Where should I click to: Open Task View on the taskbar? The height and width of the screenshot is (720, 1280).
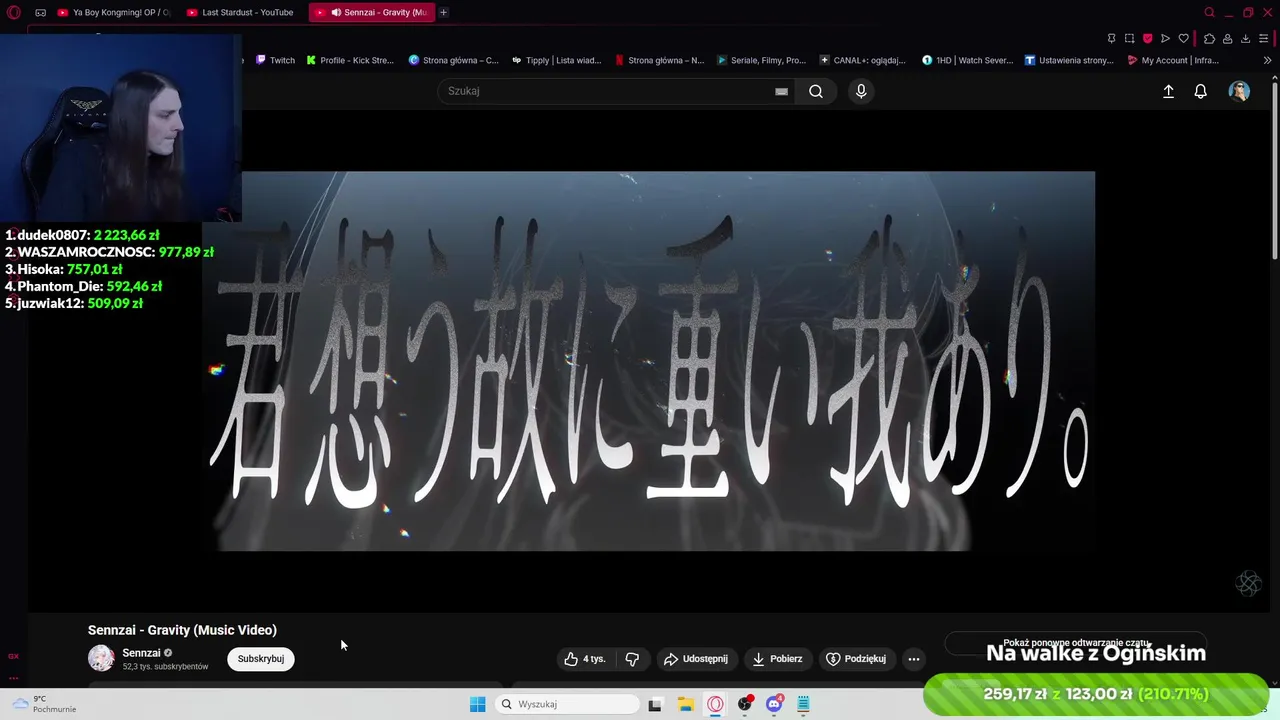655,704
